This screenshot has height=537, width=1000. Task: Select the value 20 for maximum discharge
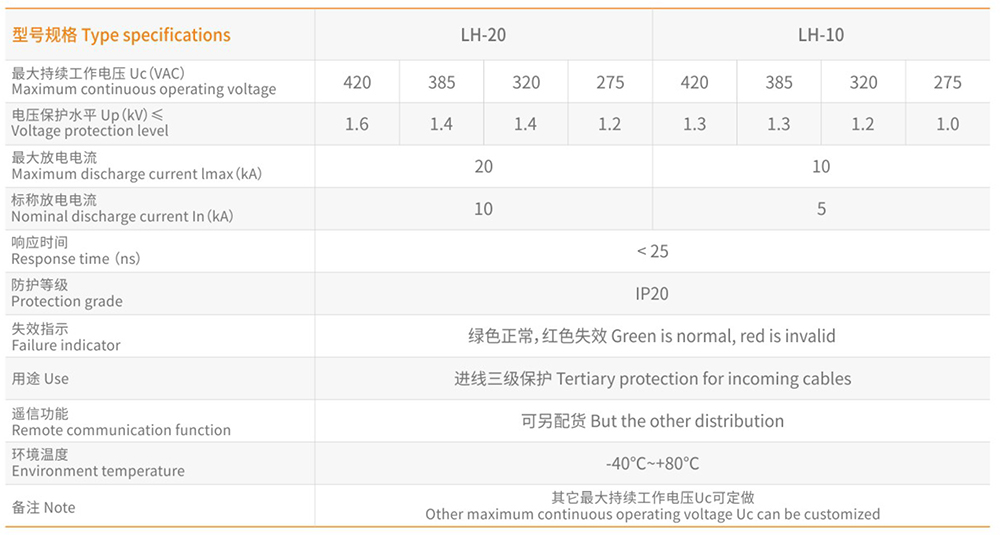483,167
